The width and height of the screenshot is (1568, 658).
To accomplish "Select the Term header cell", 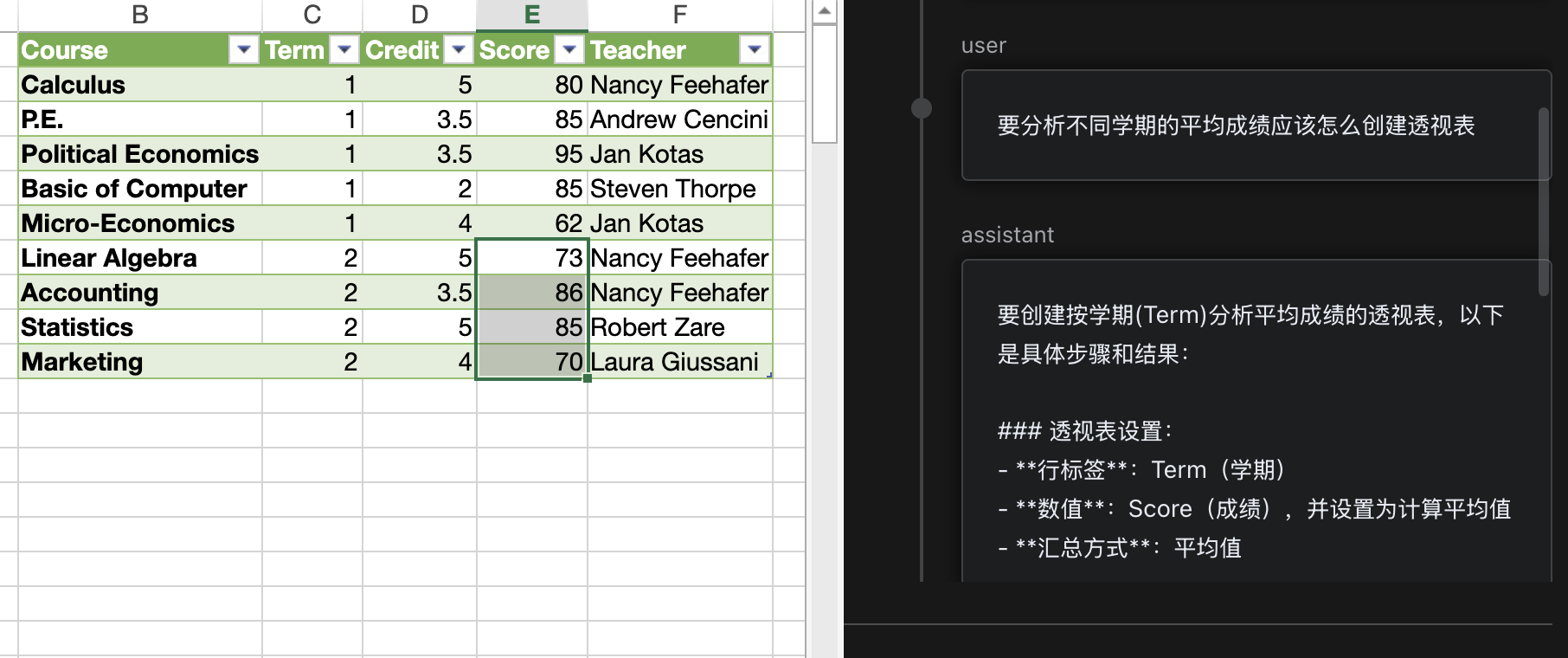I will tap(294, 50).
